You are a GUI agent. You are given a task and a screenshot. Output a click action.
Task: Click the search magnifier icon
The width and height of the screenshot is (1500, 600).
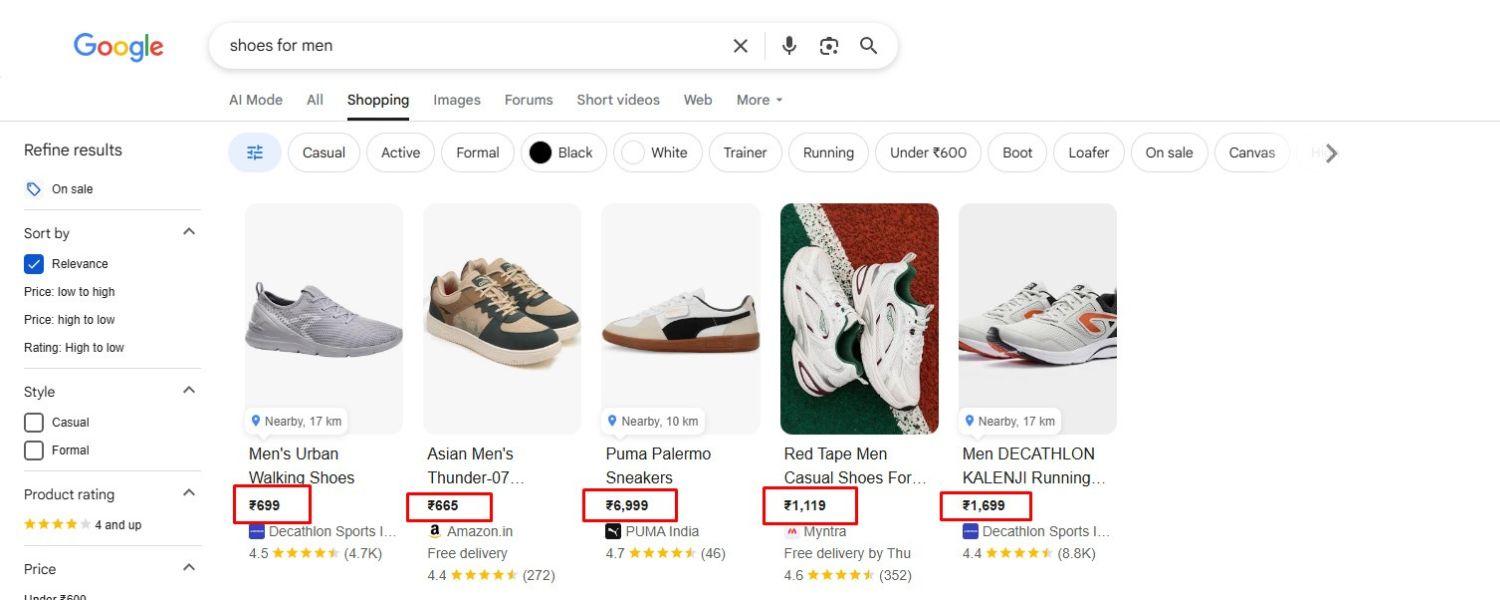(868, 45)
